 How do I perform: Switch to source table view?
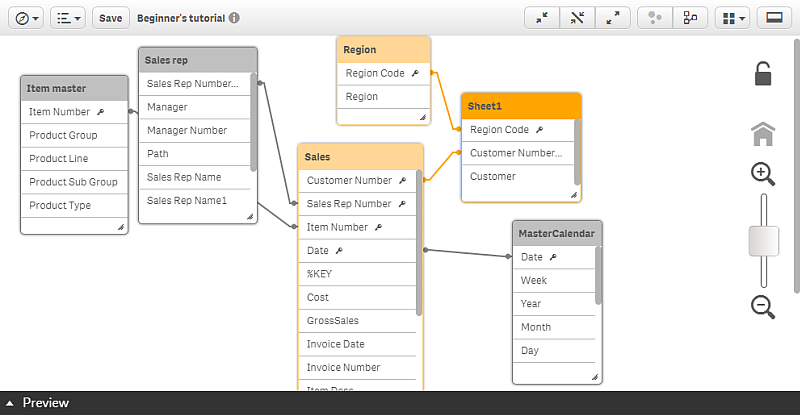point(689,18)
